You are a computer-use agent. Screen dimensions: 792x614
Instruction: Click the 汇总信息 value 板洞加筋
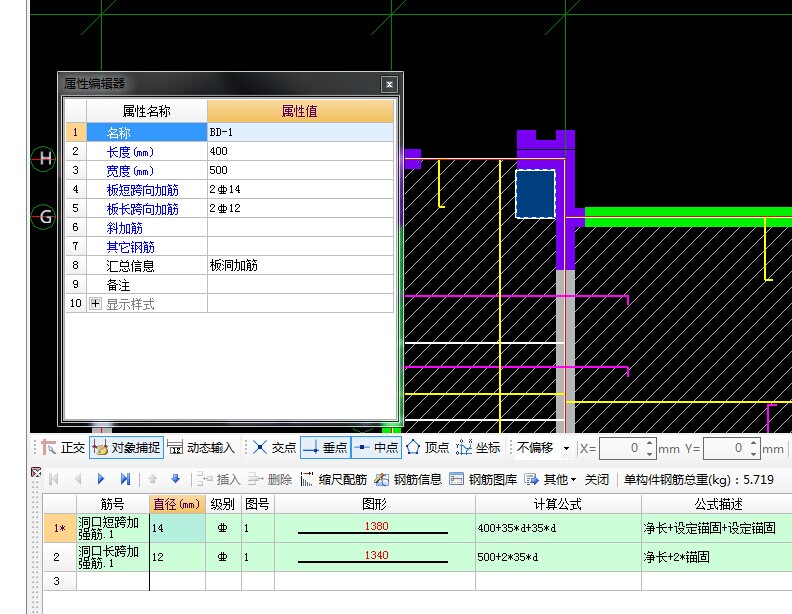click(x=300, y=265)
